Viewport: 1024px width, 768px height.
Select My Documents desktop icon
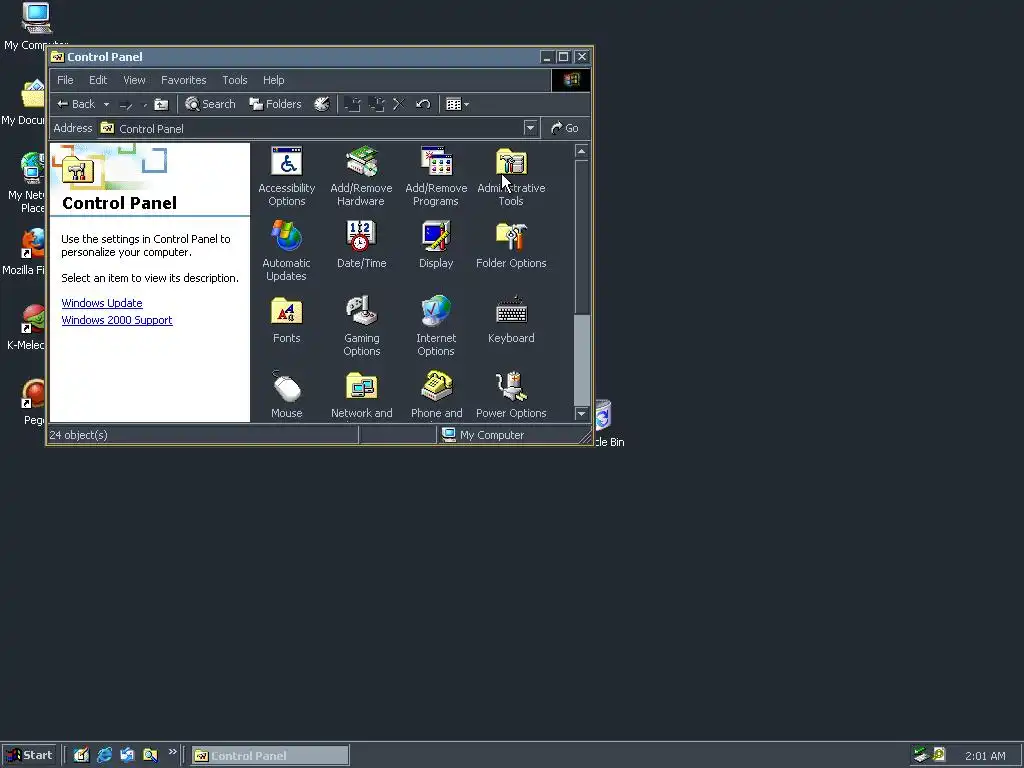pyautogui.click(x=24, y=102)
